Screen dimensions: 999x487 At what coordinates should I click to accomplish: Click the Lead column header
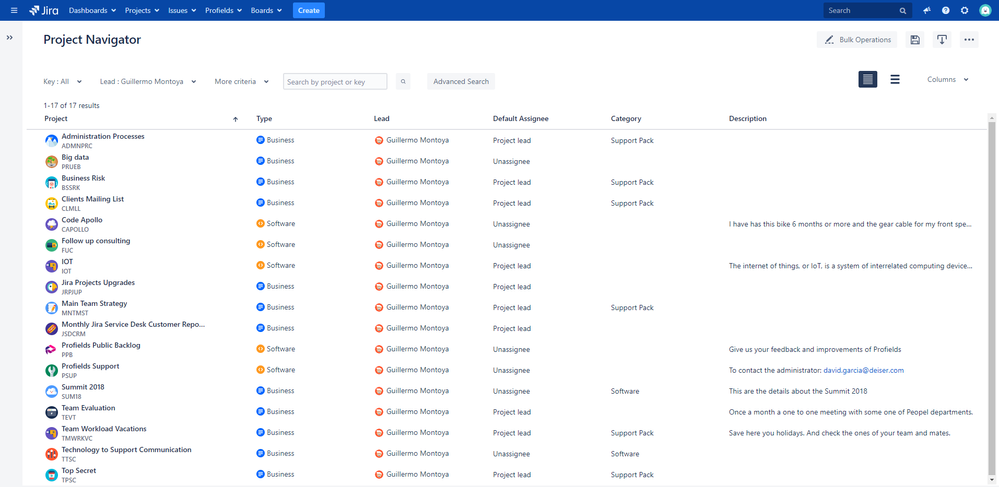tap(381, 119)
